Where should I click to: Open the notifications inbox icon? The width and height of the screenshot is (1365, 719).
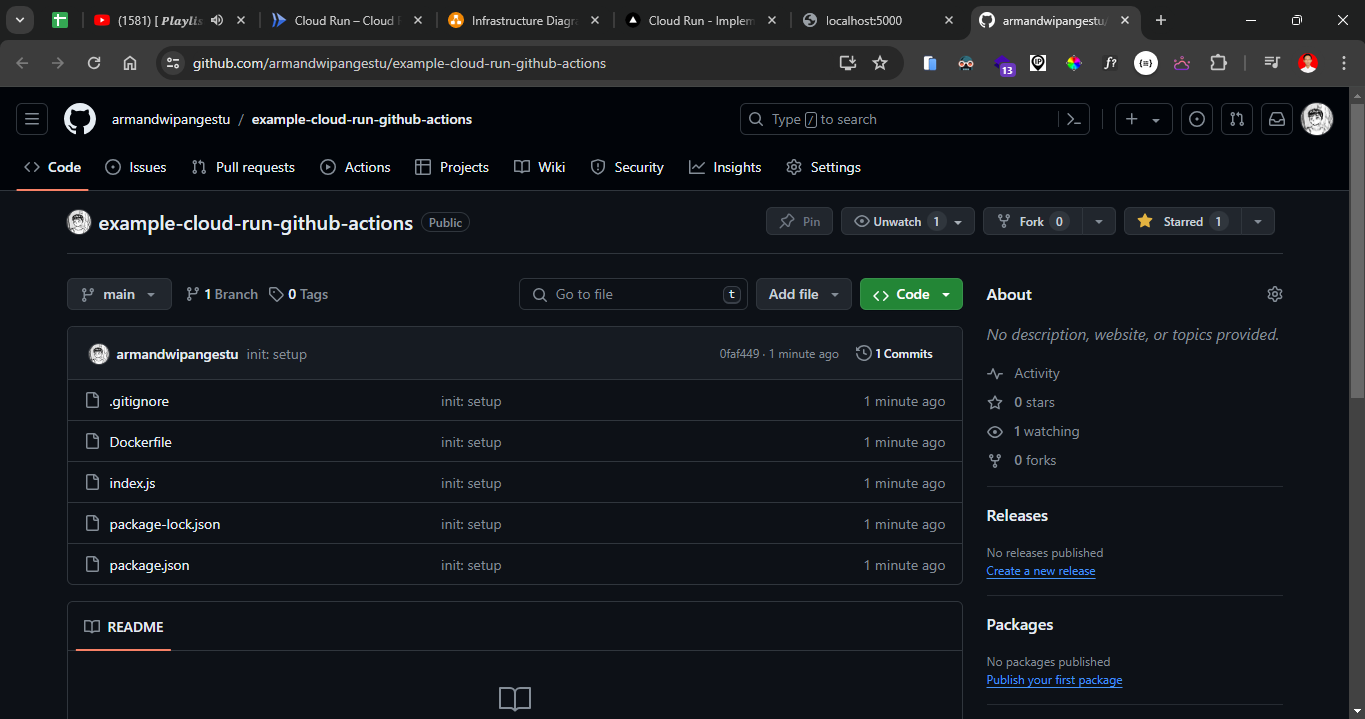(1277, 119)
